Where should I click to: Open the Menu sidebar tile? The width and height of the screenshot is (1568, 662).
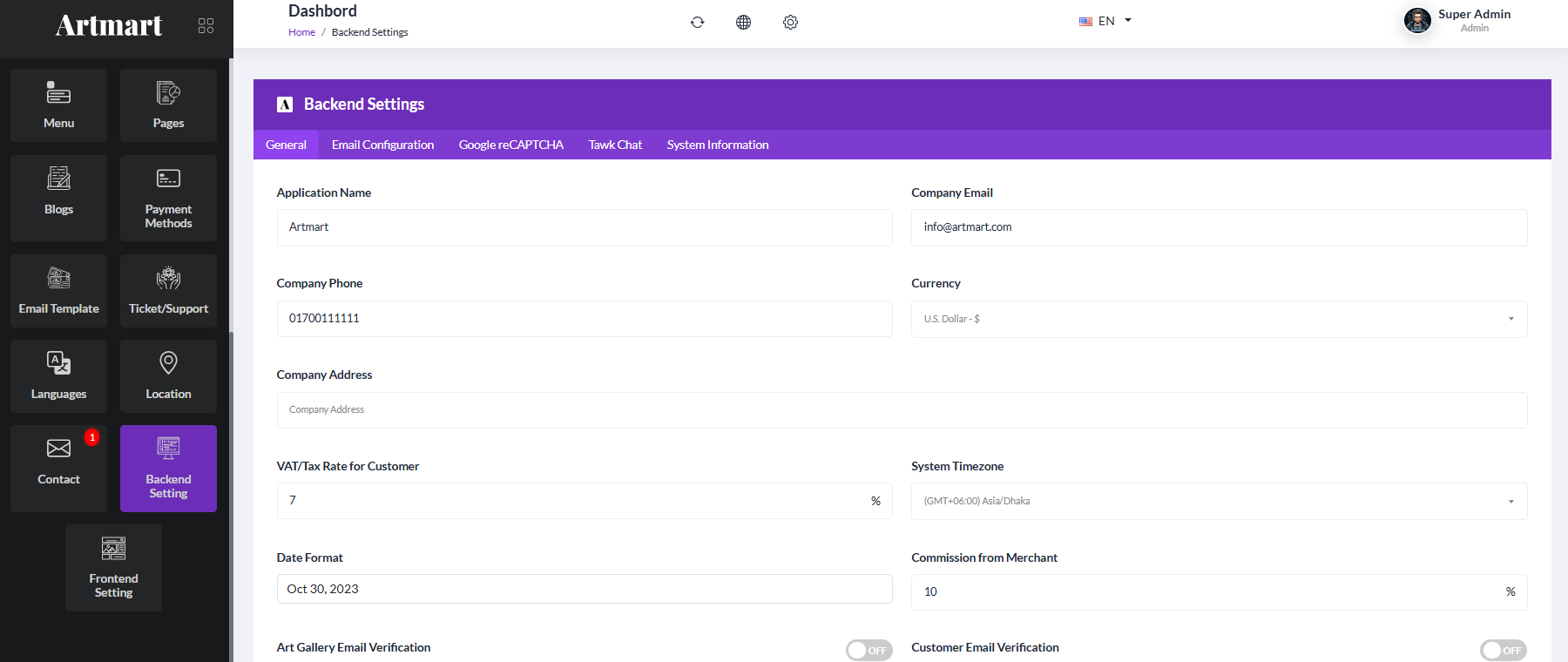[58, 105]
